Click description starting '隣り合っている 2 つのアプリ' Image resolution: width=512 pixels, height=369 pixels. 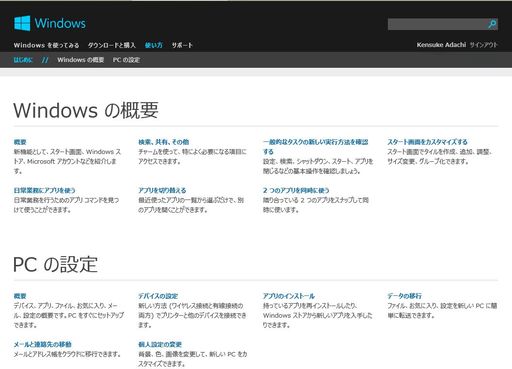[316, 205]
